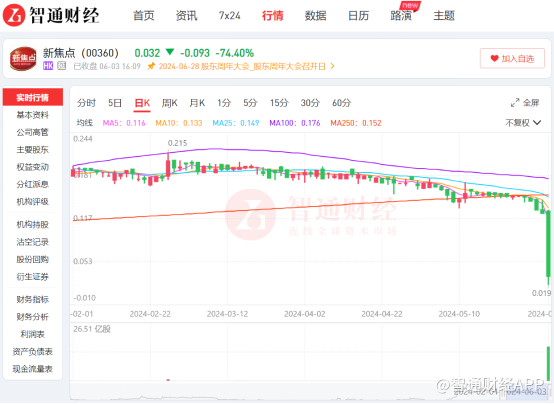Open 利润表 in the sidebar
The width and height of the screenshot is (554, 404).
pos(33,334)
